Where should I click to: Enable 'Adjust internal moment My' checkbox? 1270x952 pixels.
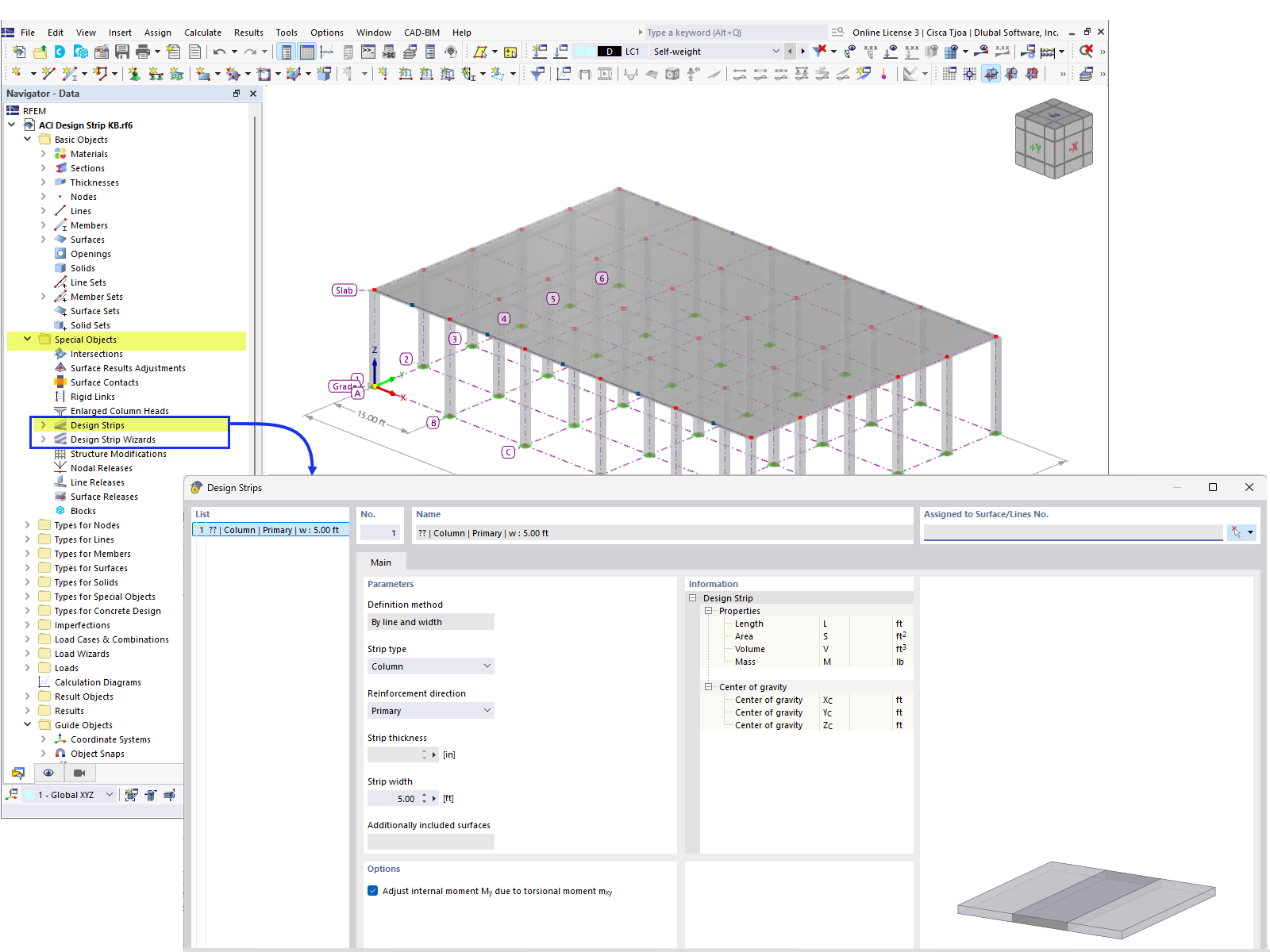click(372, 890)
